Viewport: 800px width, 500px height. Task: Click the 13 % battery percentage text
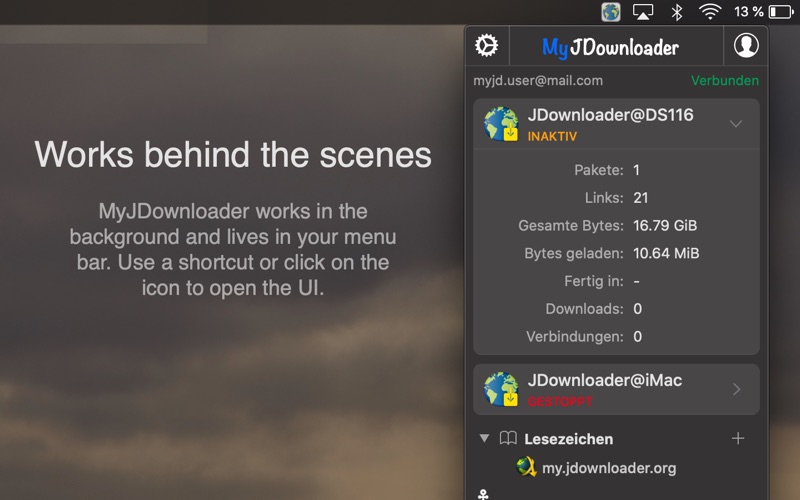(x=748, y=11)
